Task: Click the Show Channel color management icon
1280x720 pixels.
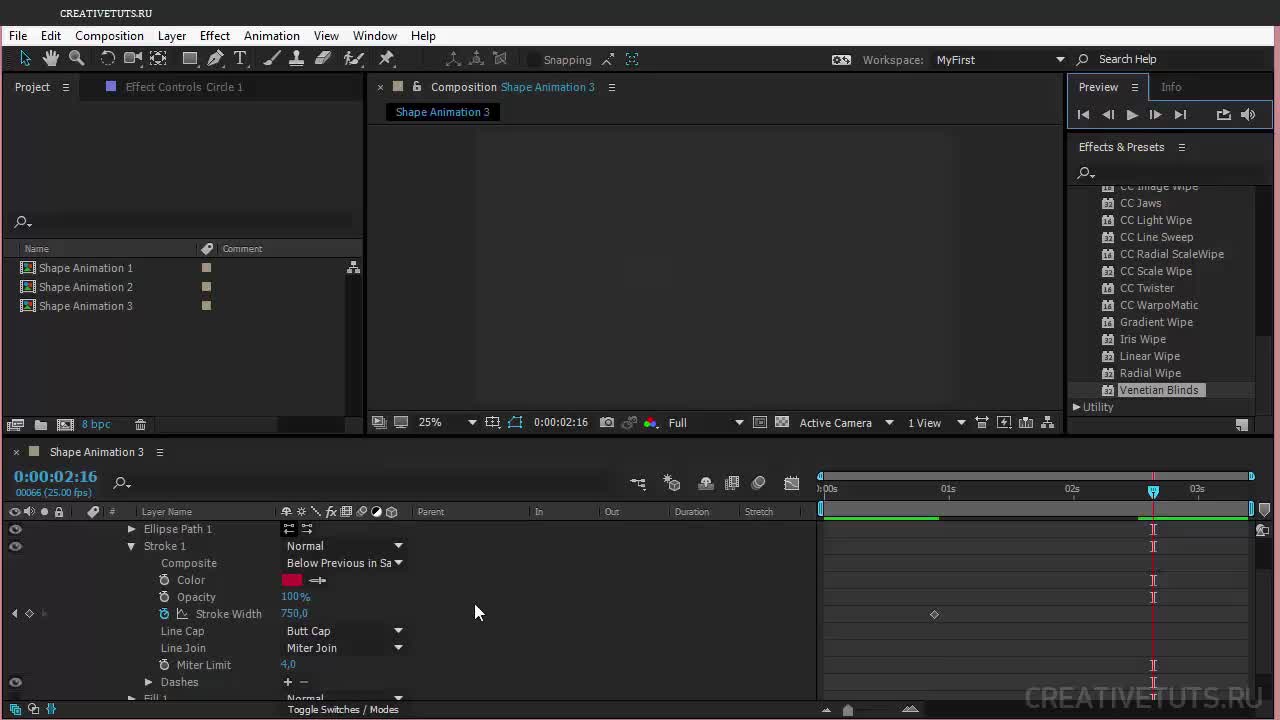Action: click(x=651, y=423)
